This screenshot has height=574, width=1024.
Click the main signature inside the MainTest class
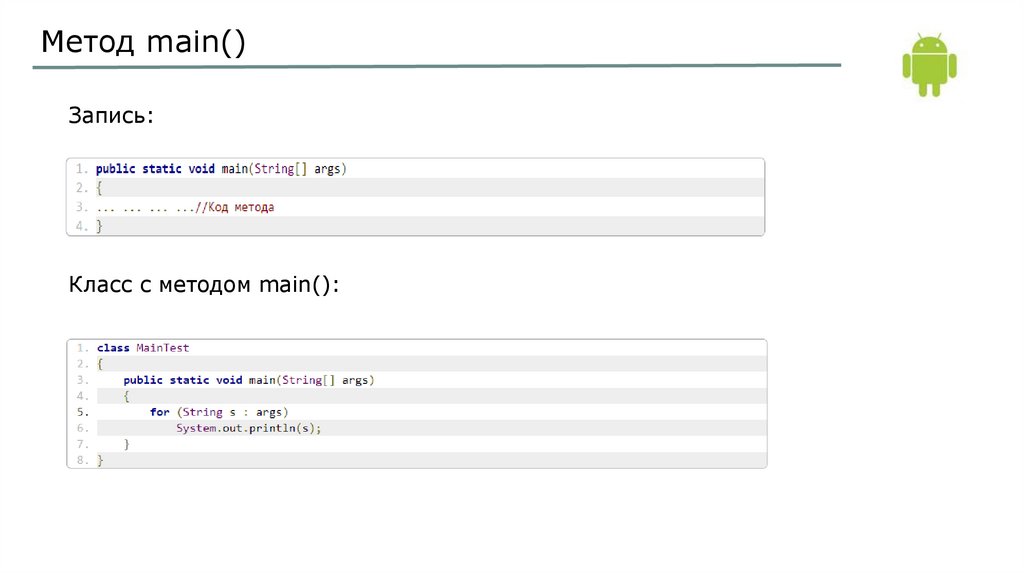(248, 380)
